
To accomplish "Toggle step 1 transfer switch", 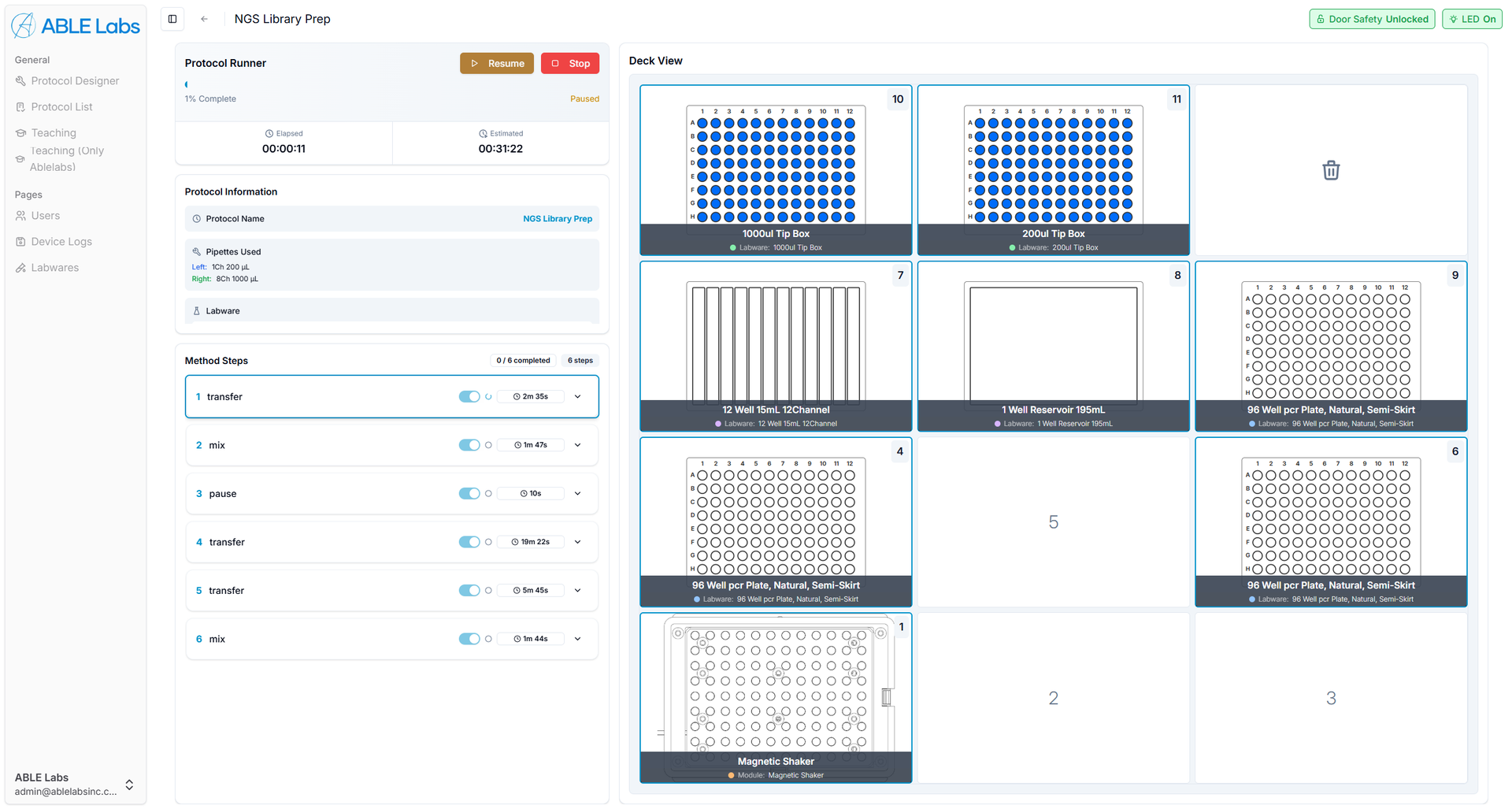I will point(469,397).
